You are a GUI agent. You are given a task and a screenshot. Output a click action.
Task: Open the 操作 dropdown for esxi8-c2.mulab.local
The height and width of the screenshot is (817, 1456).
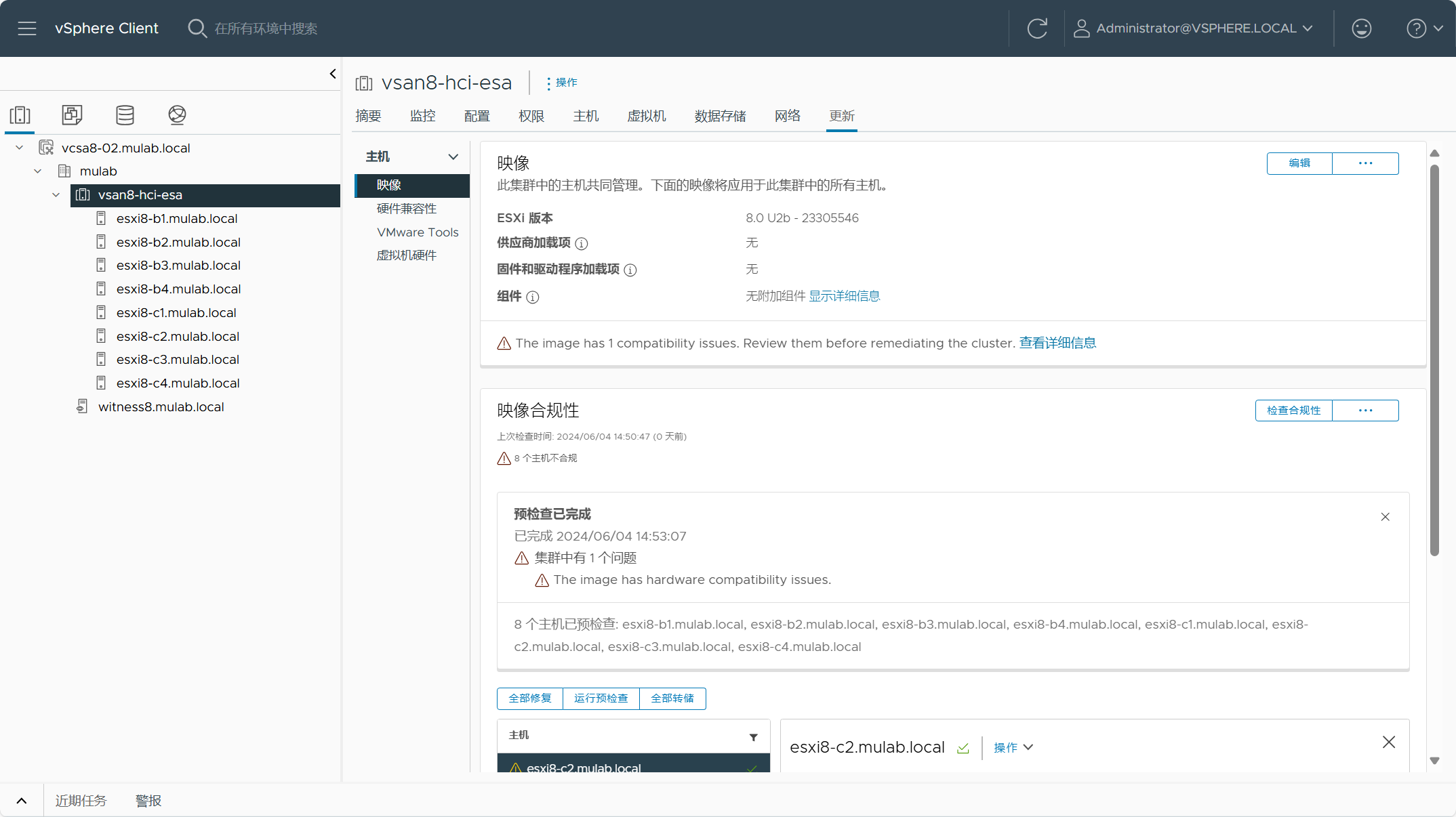coord(1013,747)
